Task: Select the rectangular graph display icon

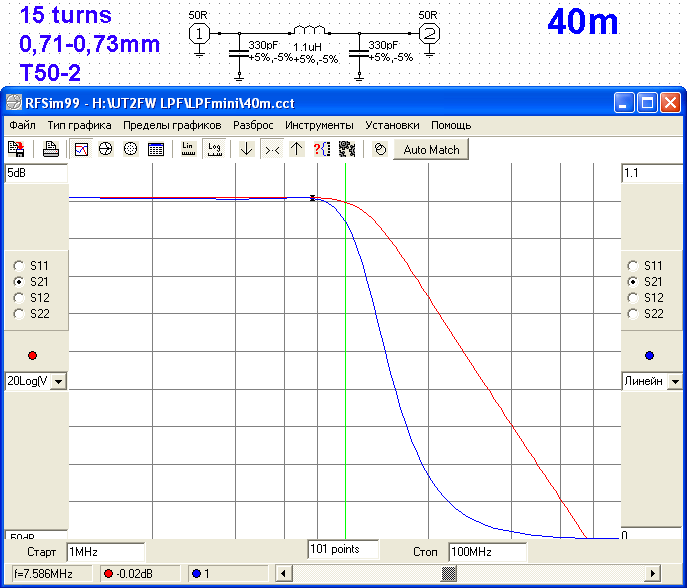Action: coord(82,149)
